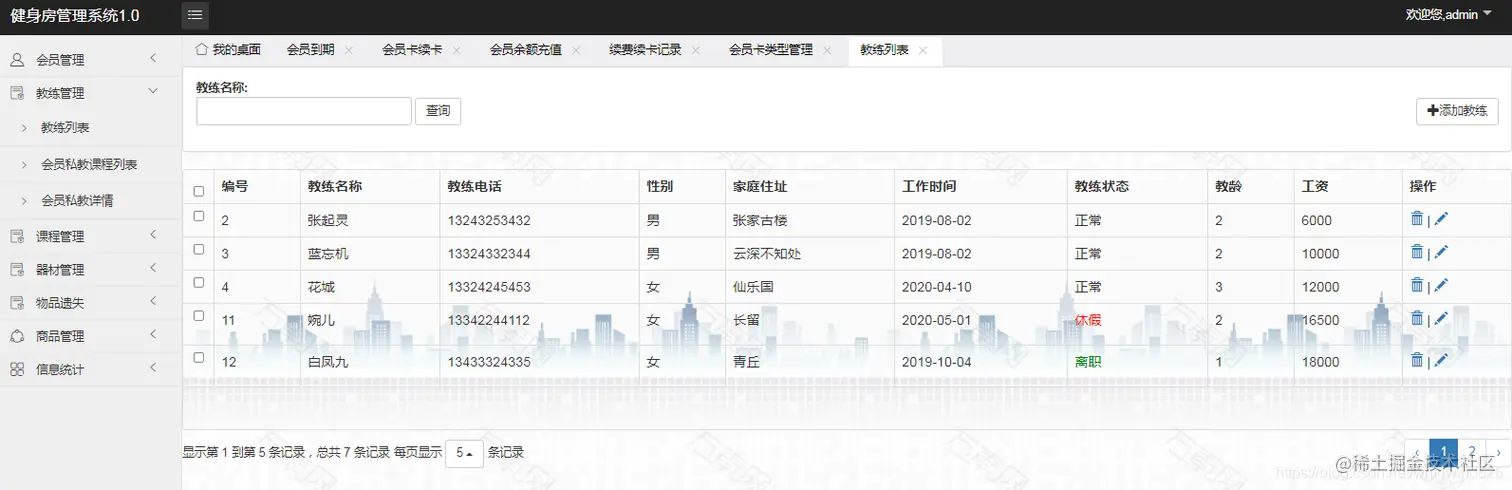
Task: Open 教练列表 in sidebar submenu
Action: 65,128
